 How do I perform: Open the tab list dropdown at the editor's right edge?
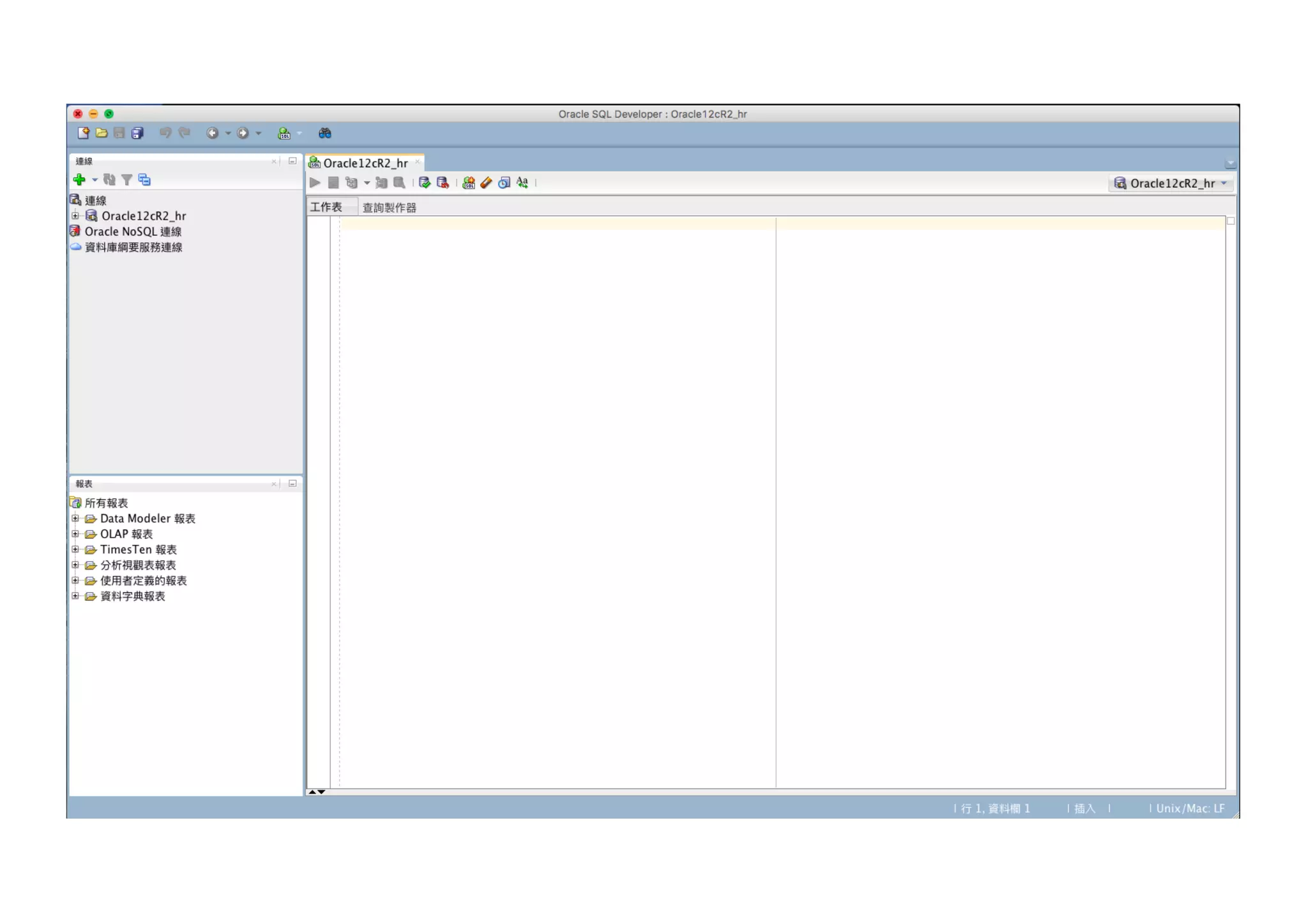1231,163
